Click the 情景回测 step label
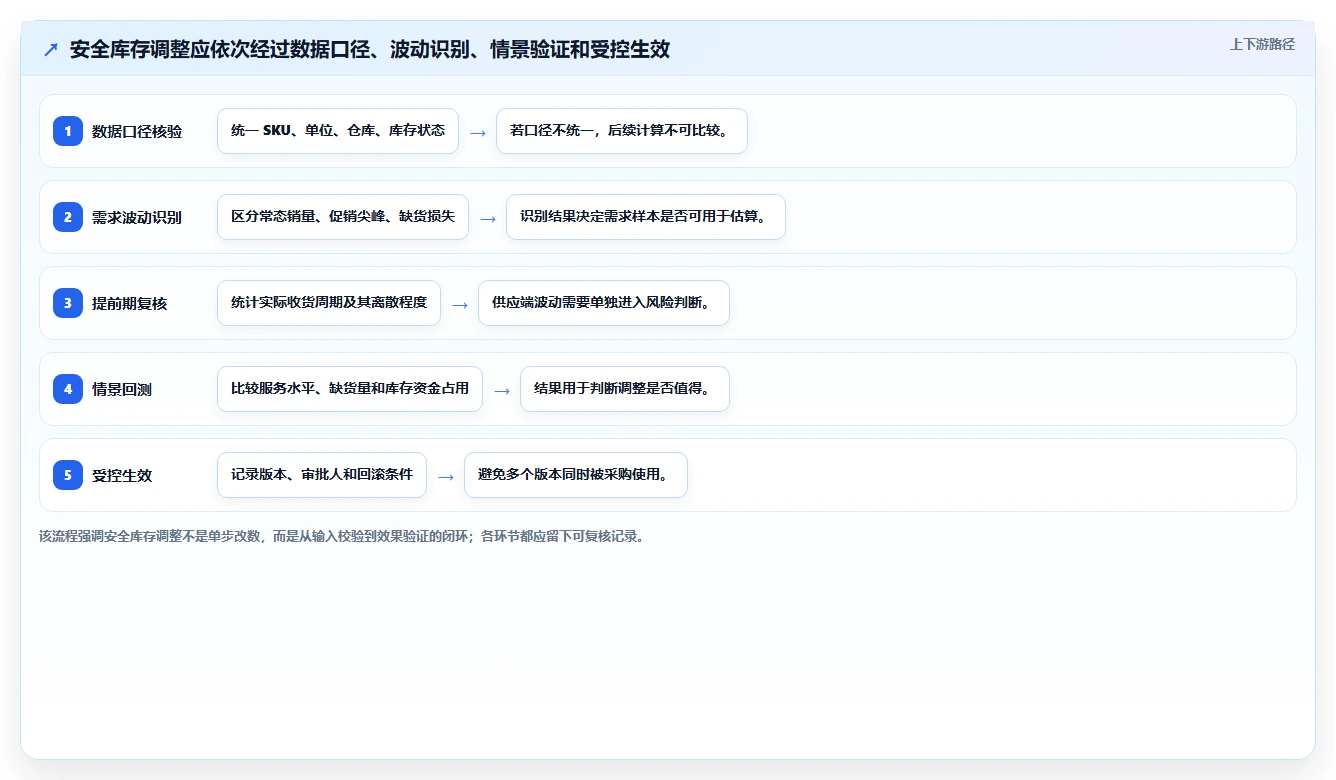Screen dimensions: 1336x780 pyautogui.click(x=122, y=389)
